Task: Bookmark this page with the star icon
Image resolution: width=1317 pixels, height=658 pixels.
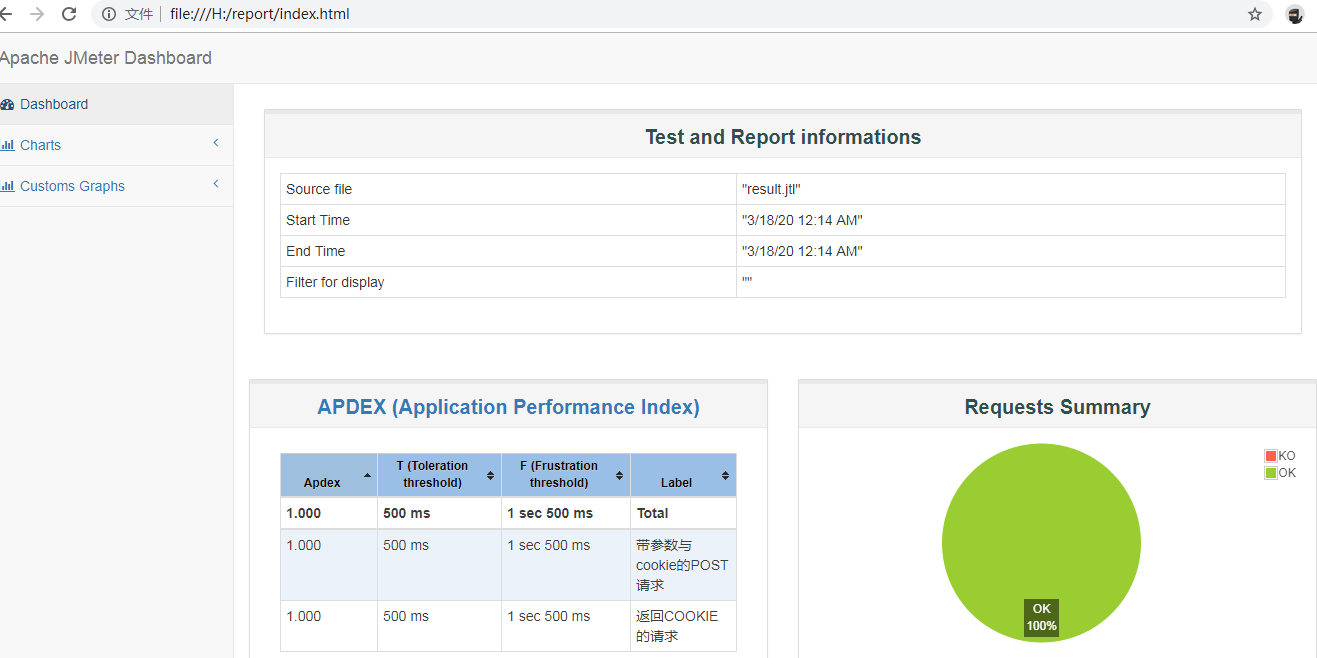Action: (x=1255, y=14)
